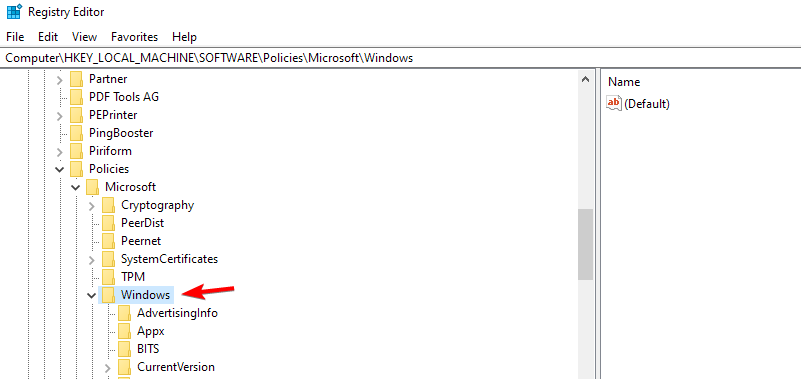Collapse the Windows key chevron

pos(91,295)
